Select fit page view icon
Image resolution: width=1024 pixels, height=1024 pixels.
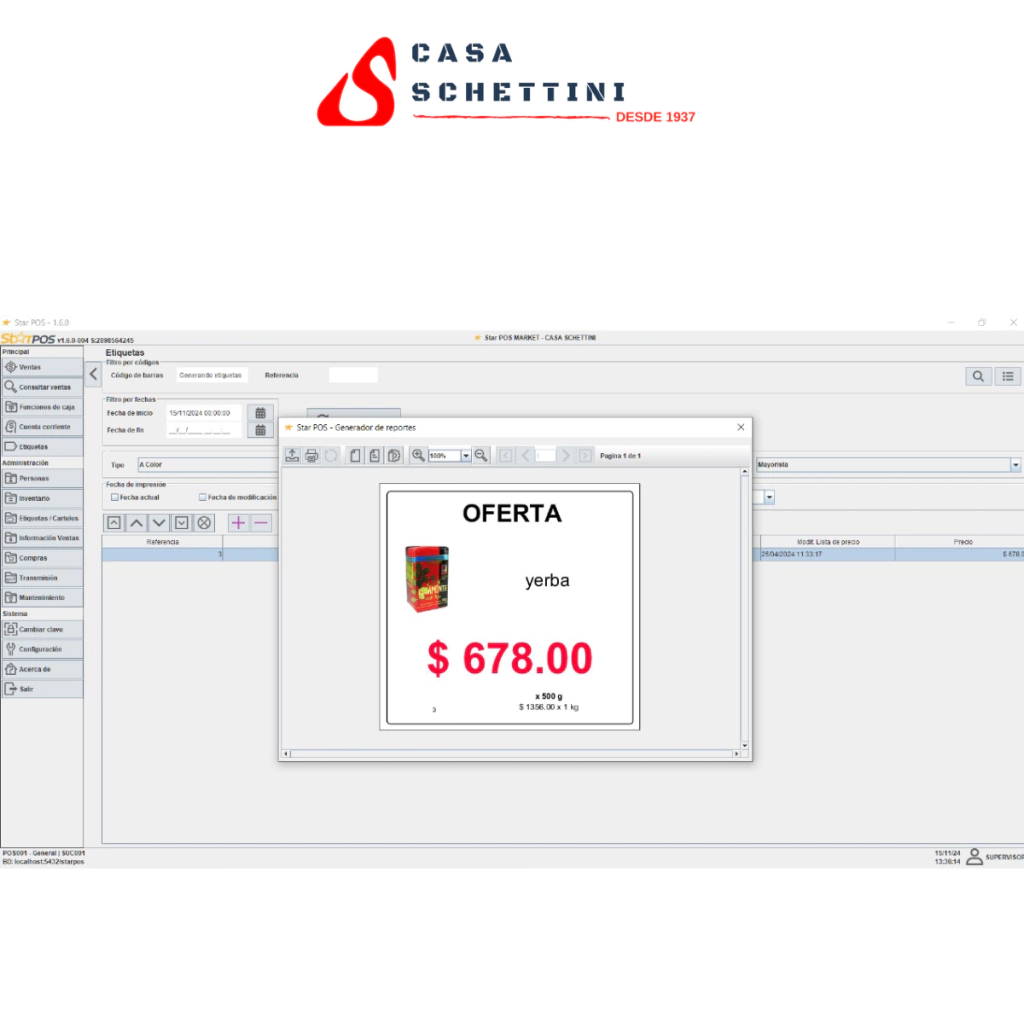[375, 456]
